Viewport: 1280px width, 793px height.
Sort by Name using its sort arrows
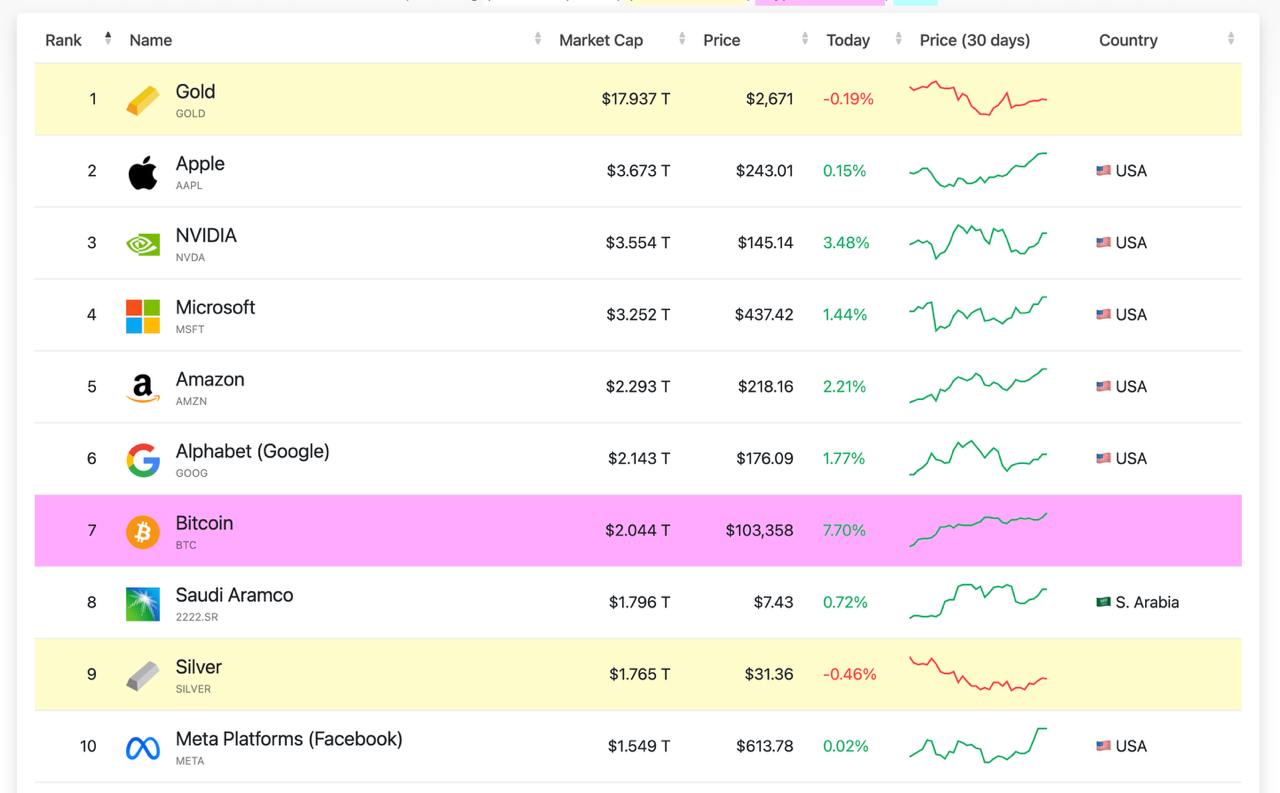point(538,39)
